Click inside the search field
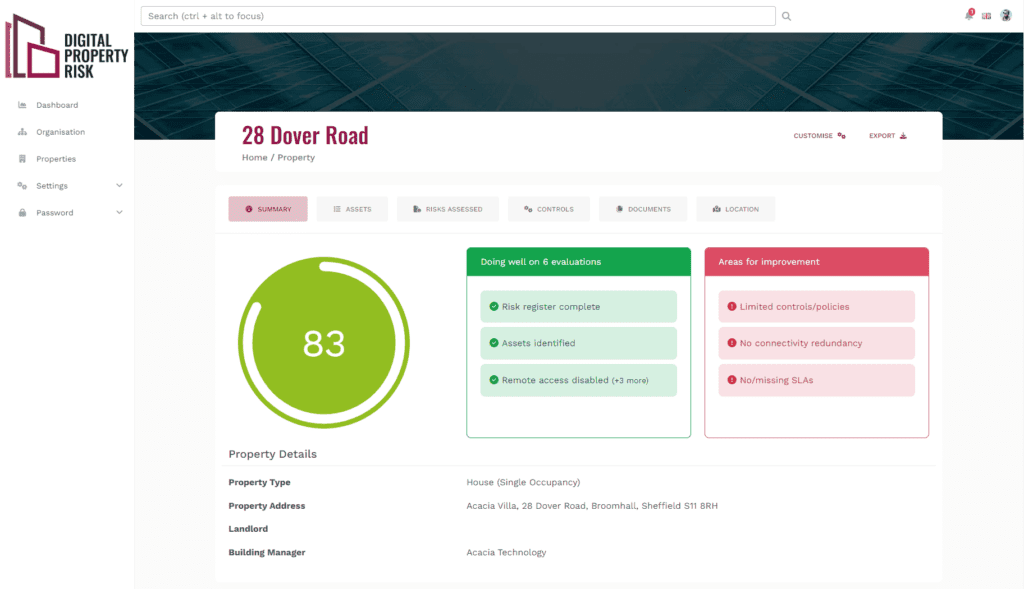This screenshot has width=1024, height=589. coord(457,15)
